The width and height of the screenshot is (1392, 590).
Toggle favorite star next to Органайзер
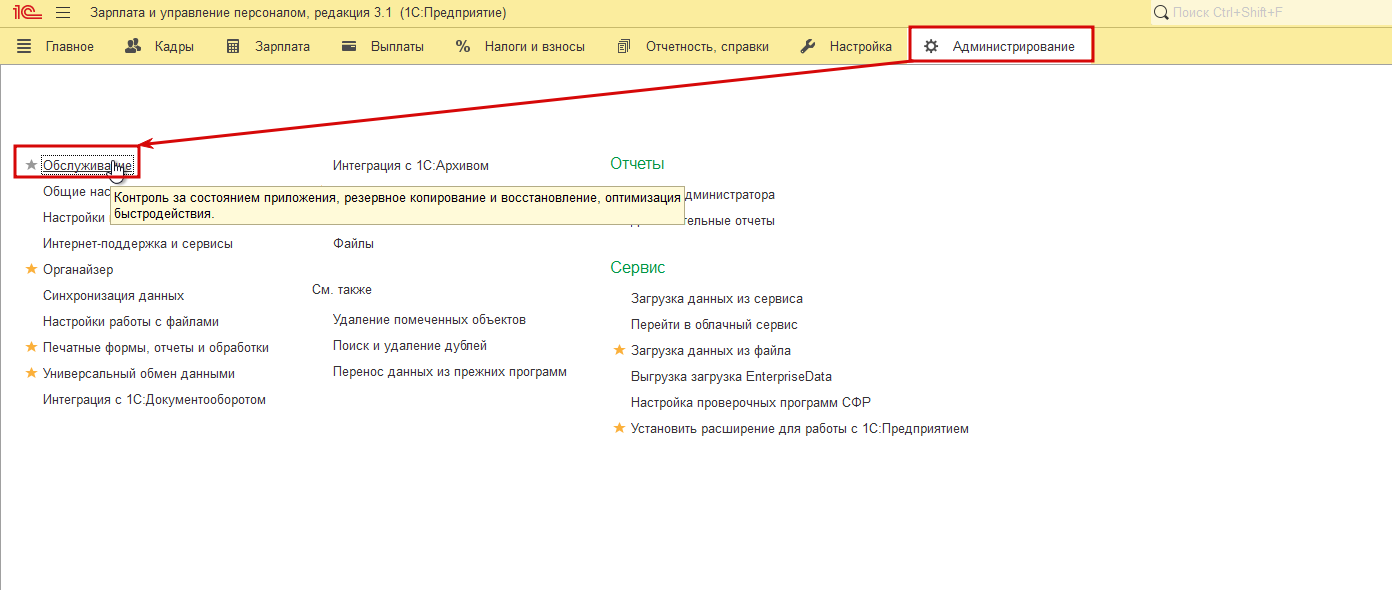31,270
